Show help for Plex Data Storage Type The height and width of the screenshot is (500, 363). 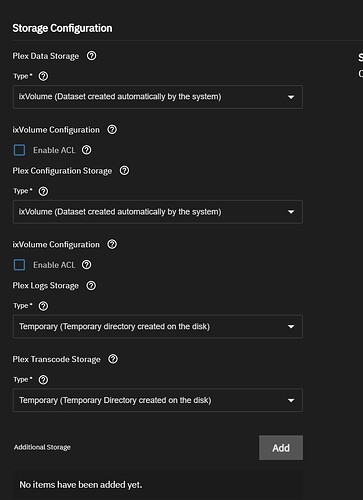[x=43, y=76]
